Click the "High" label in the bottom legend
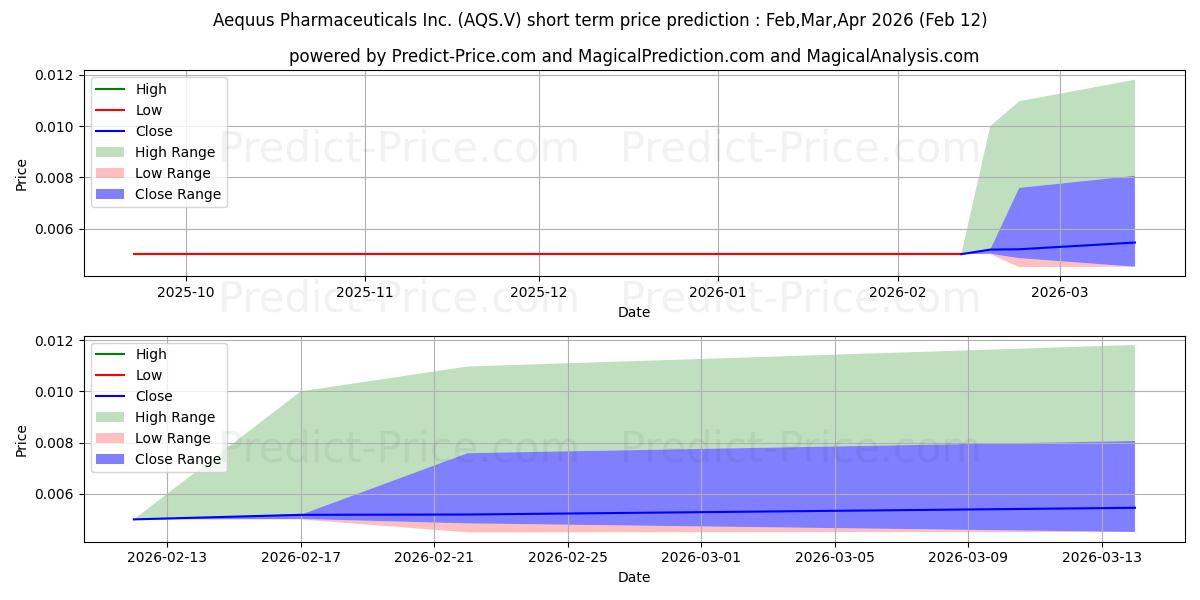Viewport: 1200px width, 600px height. pyautogui.click(x=151, y=354)
